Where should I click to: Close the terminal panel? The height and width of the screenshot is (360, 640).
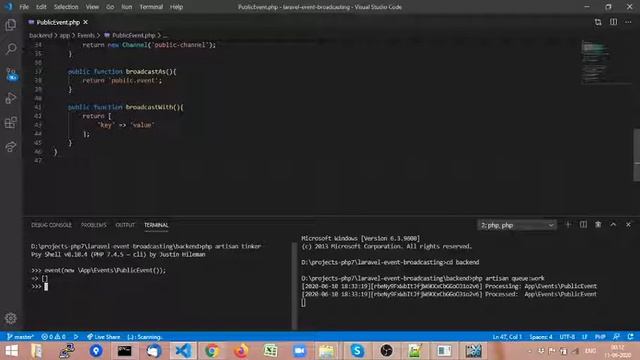628,224
